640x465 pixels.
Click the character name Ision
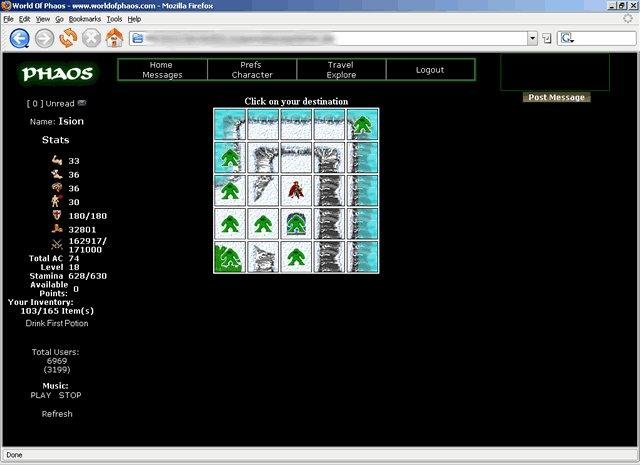(x=71, y=121)
